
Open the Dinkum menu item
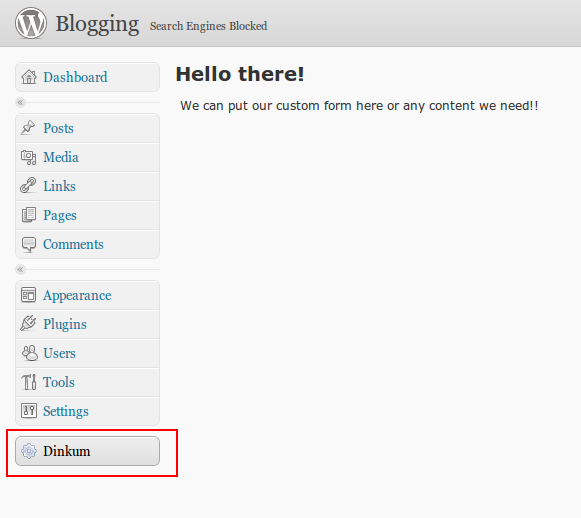coord(87,451)
